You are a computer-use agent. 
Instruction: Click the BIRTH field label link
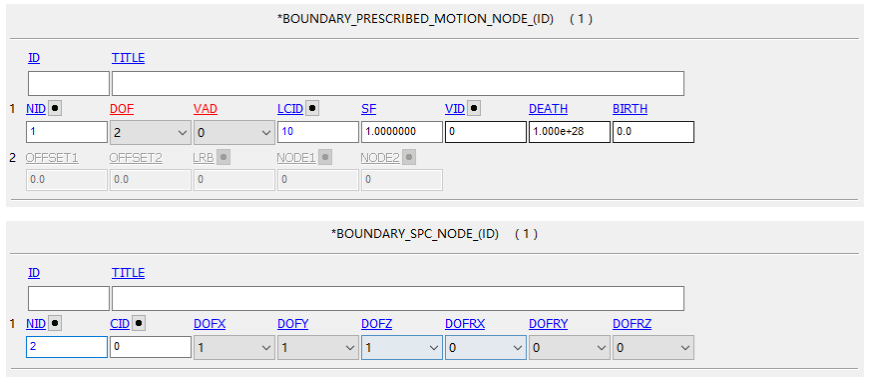[630, 109]
